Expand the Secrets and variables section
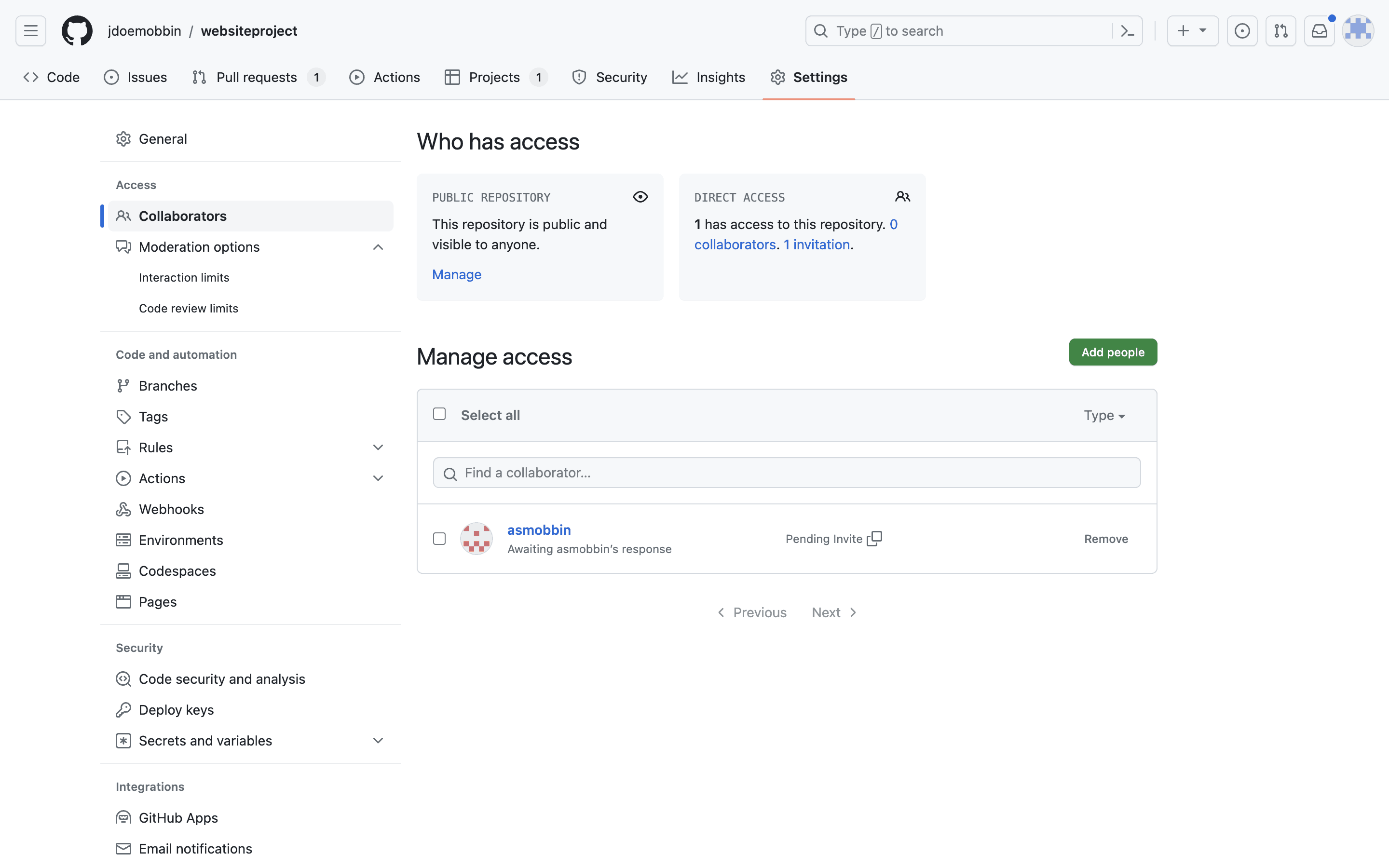 pyautogui.click(x=377, y=740)
